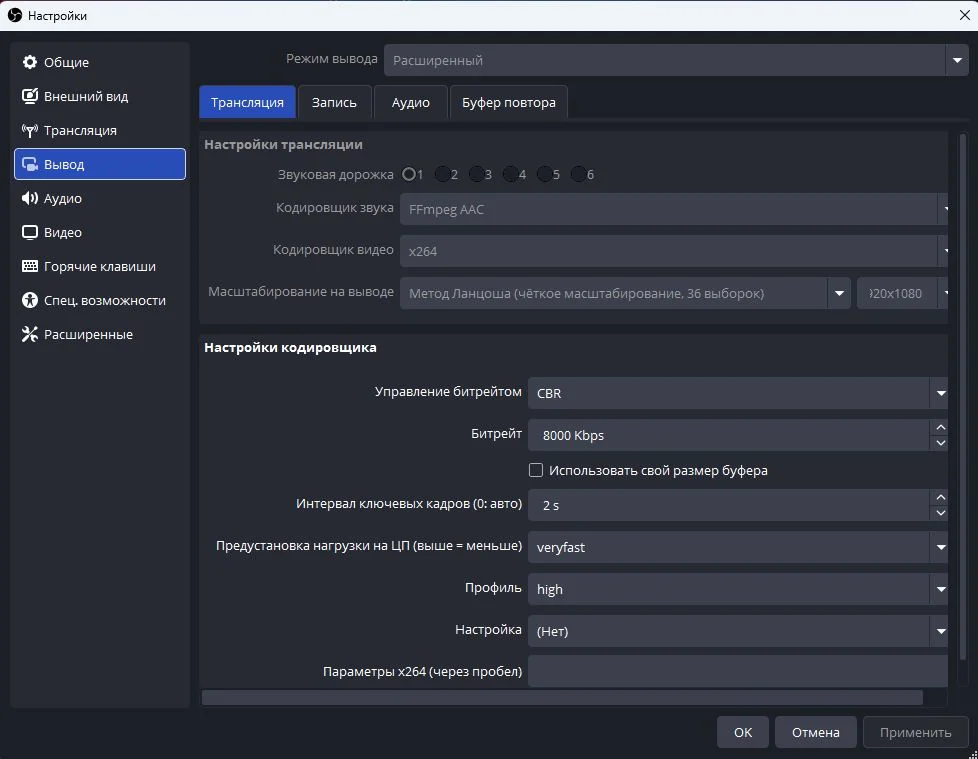Click the Расширенные tools icon
978x759 pixels.
[x=29, y=334]
